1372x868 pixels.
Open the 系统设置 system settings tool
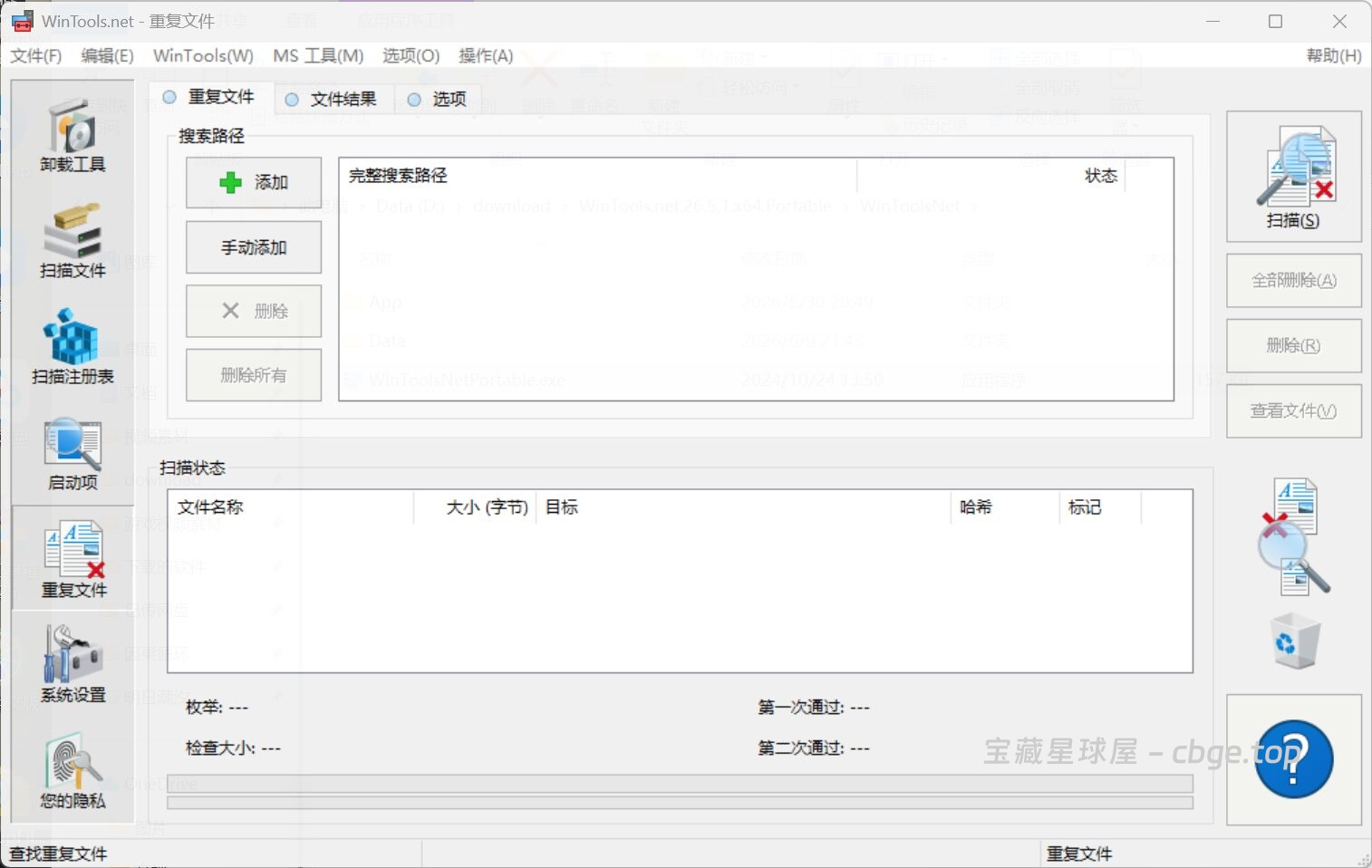tap(72, 665)
